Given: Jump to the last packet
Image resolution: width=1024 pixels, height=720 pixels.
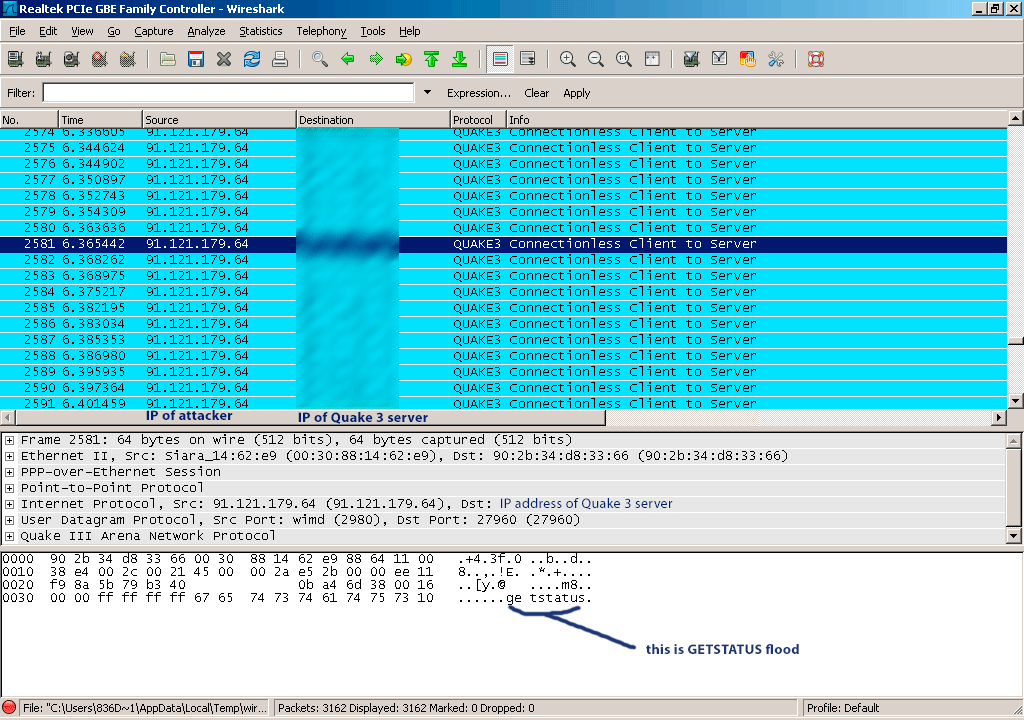Looking at the screenshot, I should click(x=460, y=59).
